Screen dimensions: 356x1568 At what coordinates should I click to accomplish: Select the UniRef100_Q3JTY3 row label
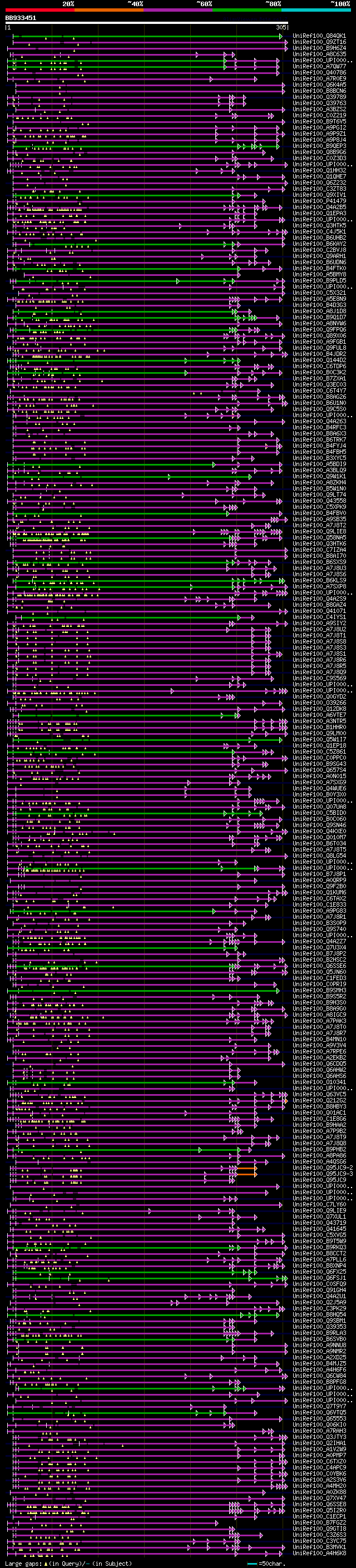click(319, 1437)
